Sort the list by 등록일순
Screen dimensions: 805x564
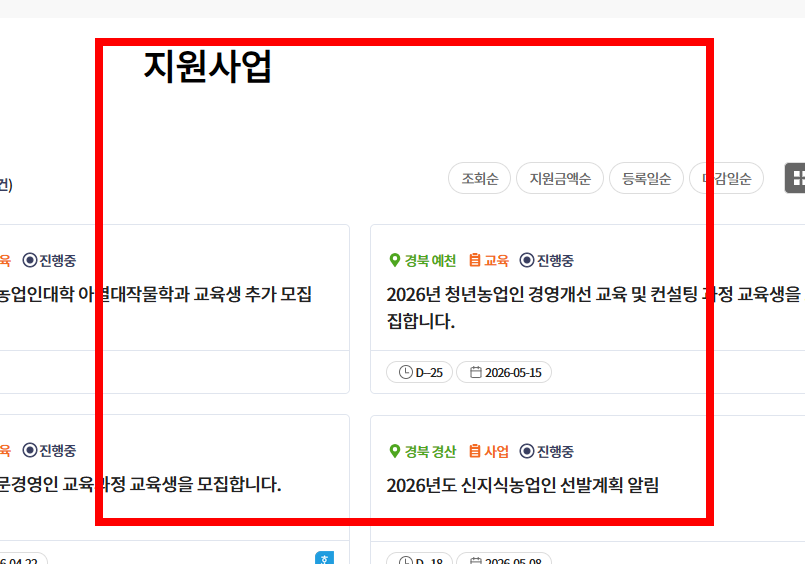tap(646, 179)
